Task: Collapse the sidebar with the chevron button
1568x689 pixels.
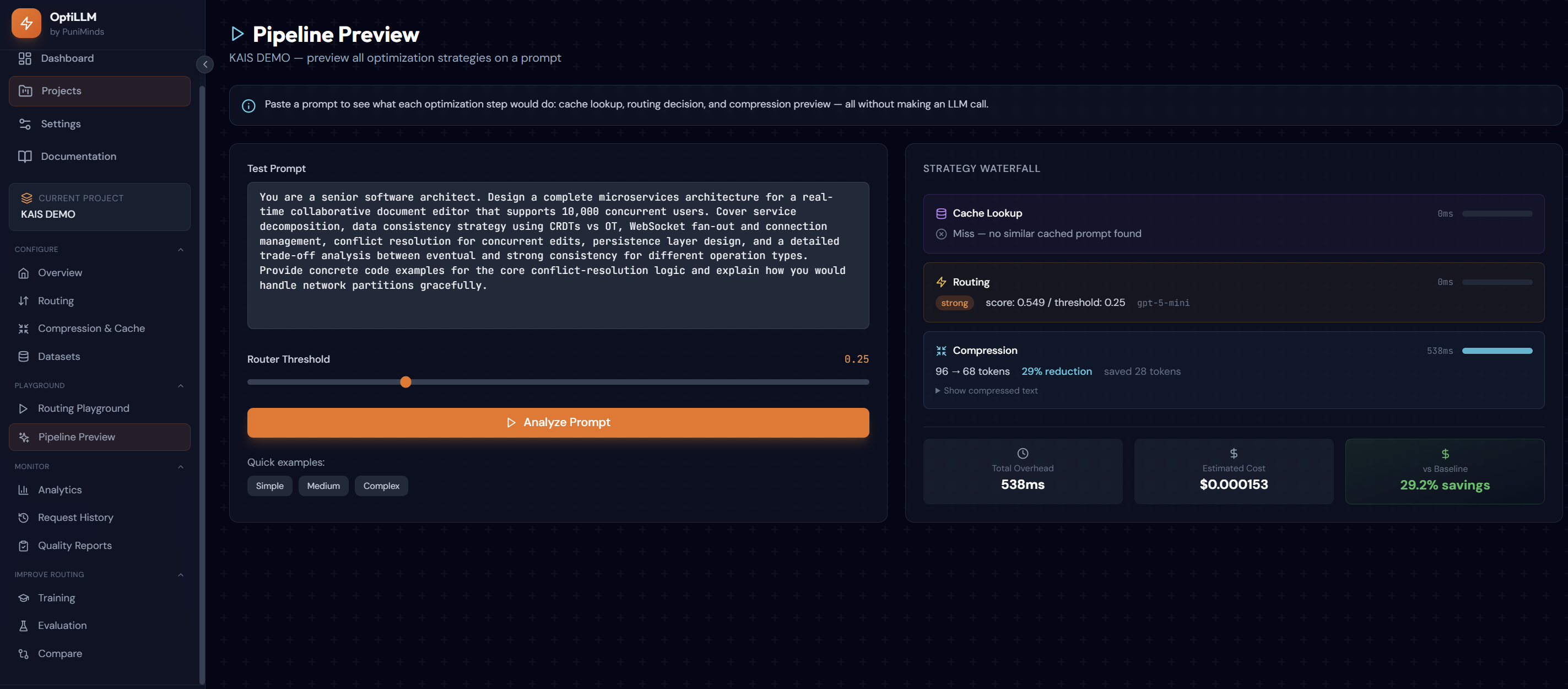Action: [x=205, y=64]
